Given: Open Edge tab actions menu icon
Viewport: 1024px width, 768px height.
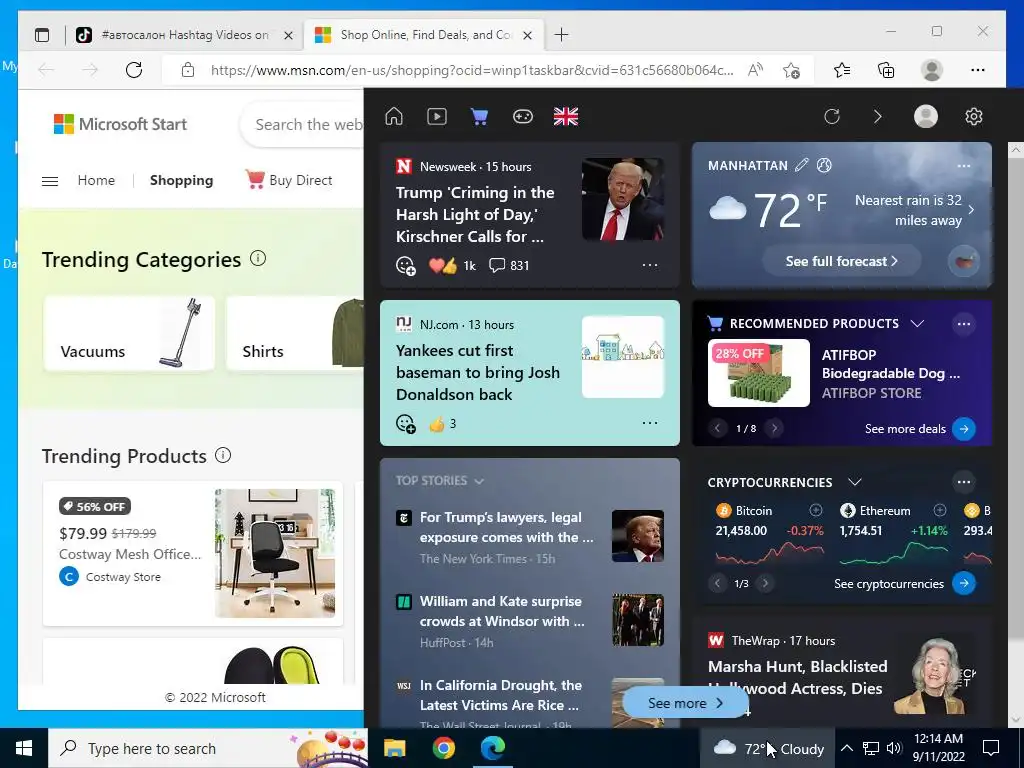Looking at the screenshot, I should click(x=42, y=35).
